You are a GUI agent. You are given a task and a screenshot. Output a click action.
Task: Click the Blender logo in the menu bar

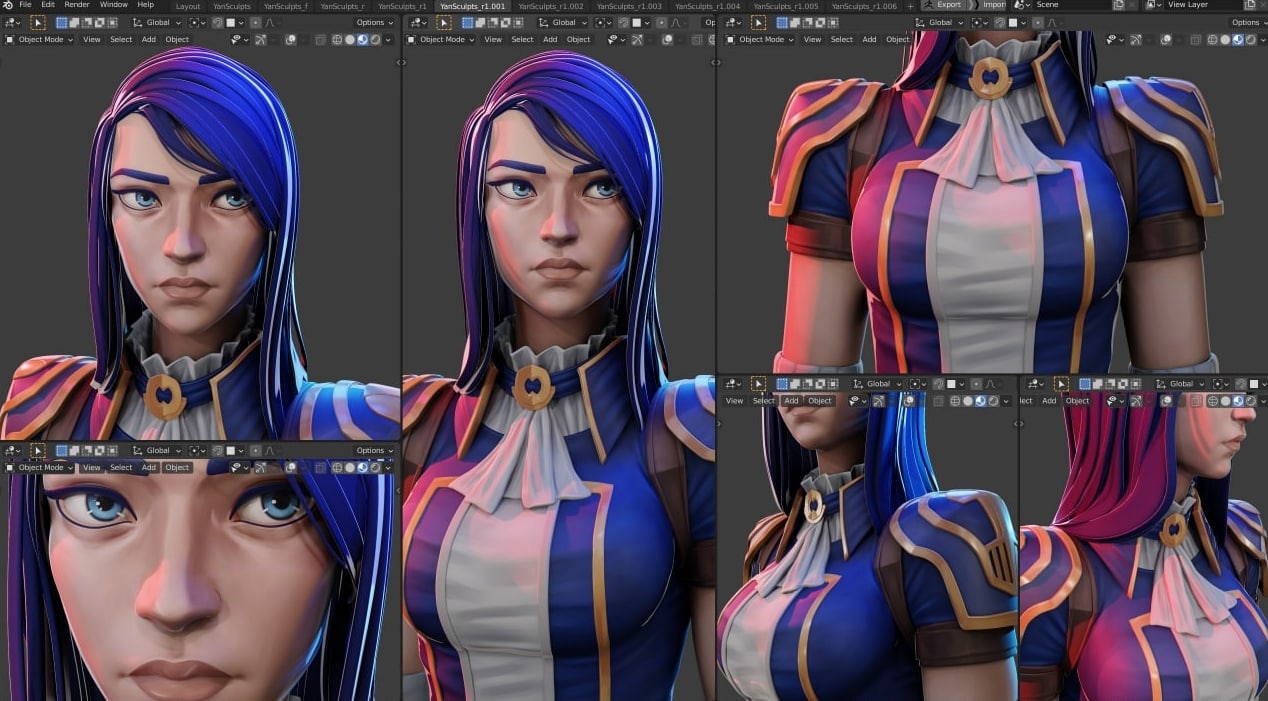8,5
